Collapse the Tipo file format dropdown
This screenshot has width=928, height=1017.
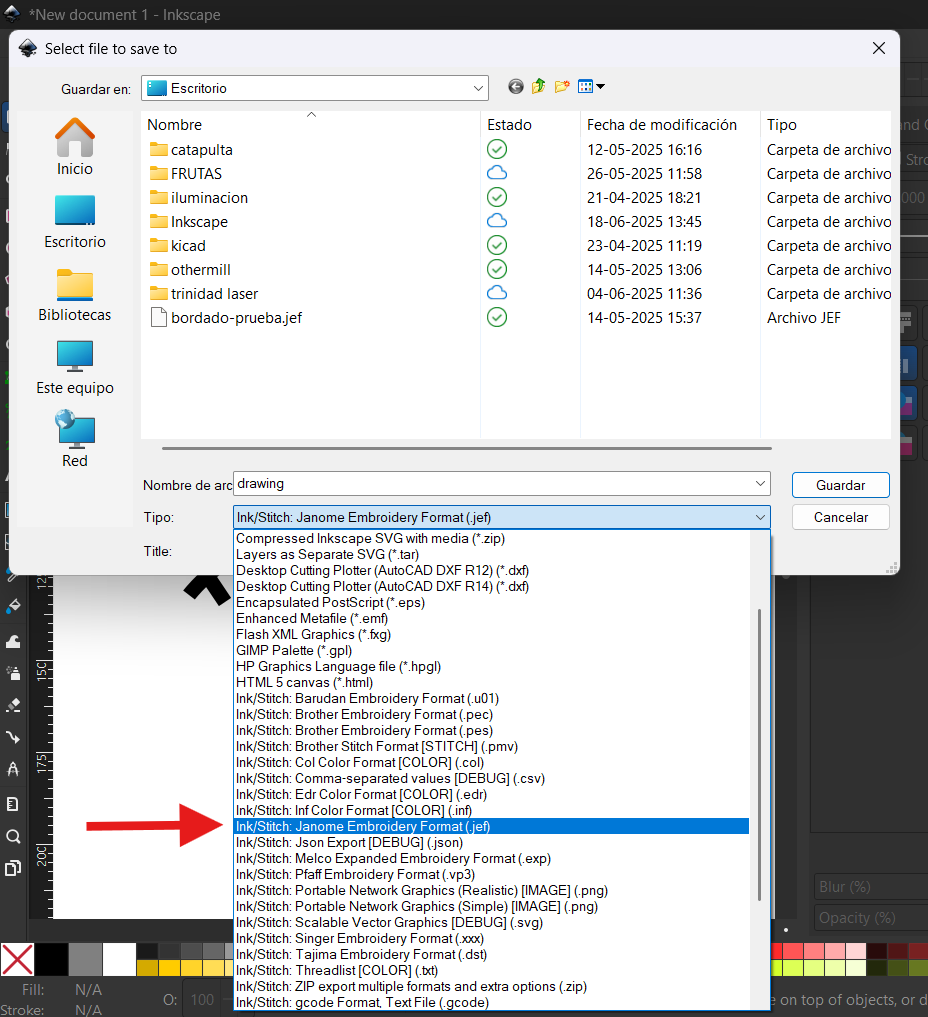click(x=761, y=518)
